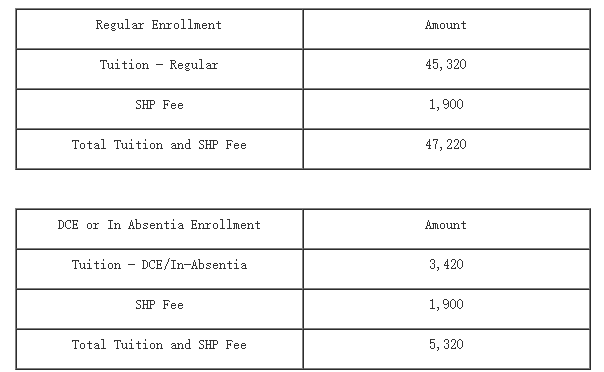
Task: Click the 1,900 value in second table
Action: tap(446, 304)
